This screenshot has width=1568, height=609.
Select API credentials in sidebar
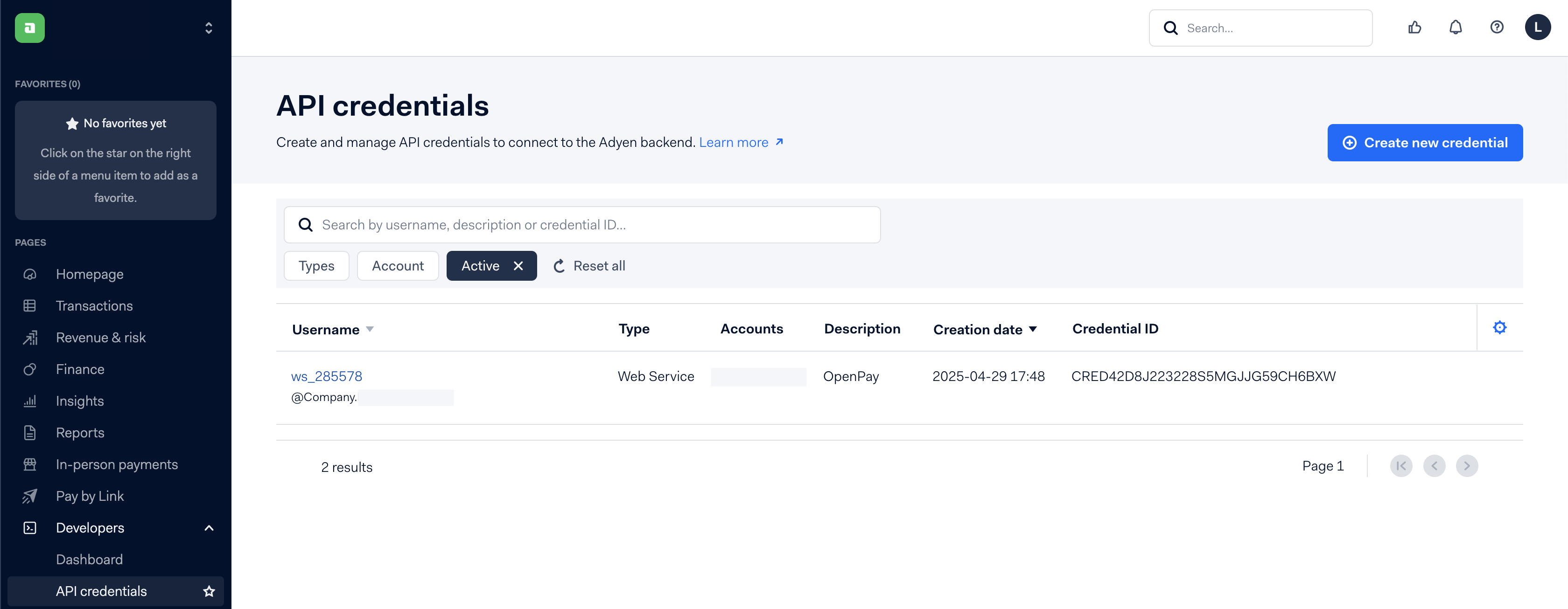101,591
